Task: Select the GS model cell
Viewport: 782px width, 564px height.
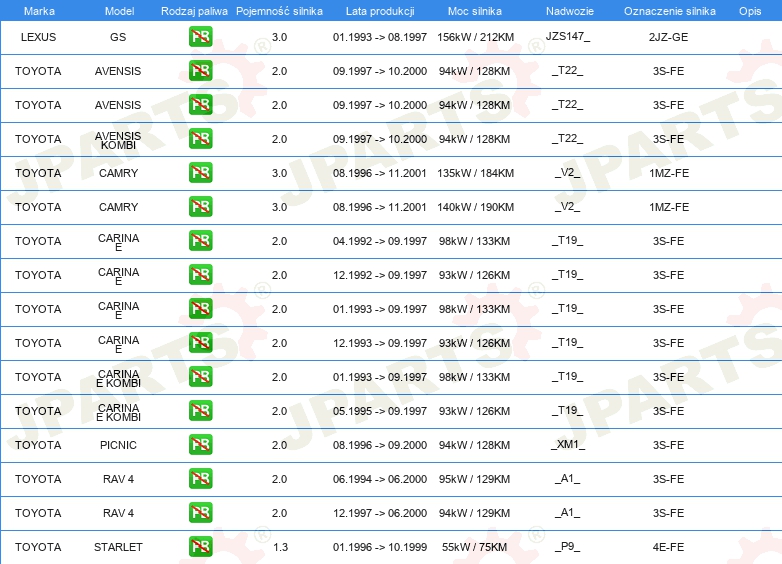Action: [118, 37]
